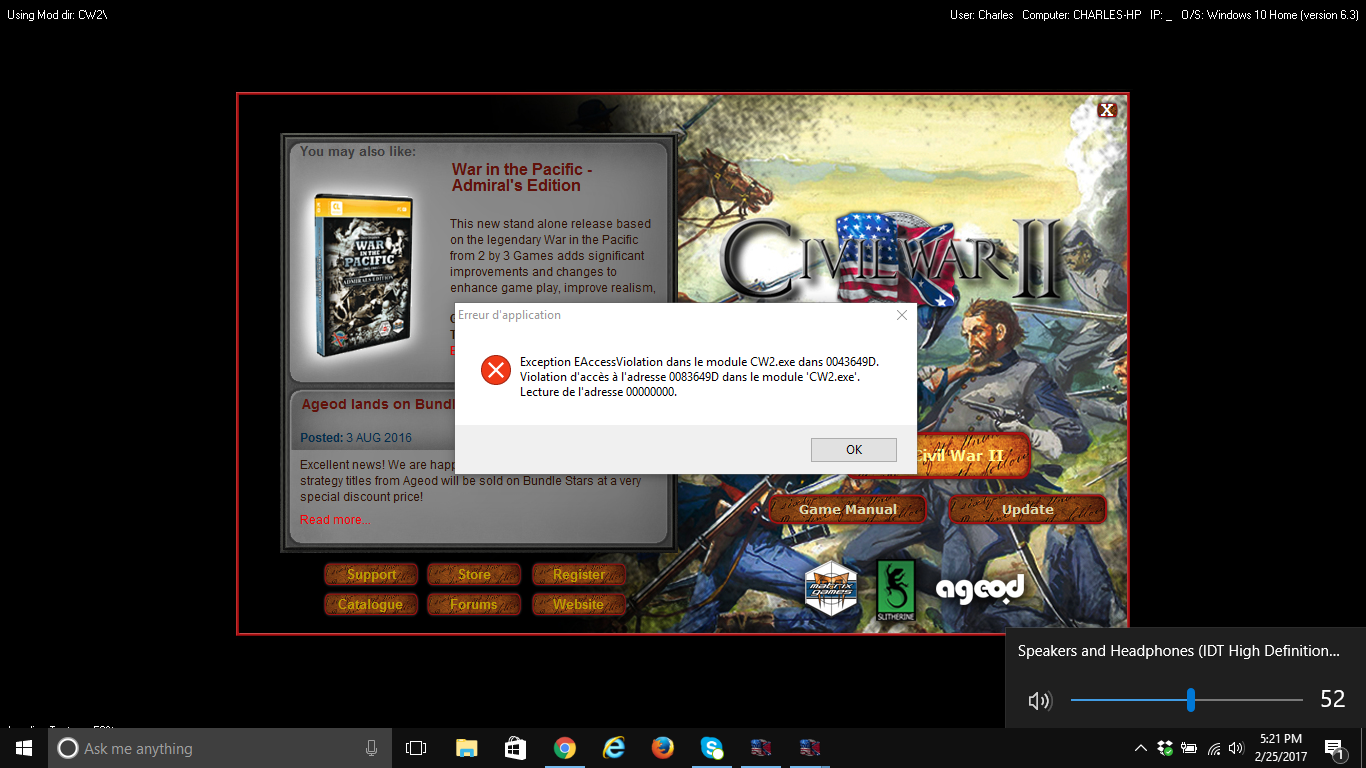
Task: Close the Civil War II launcher window
Action: [x=1107, y=110]
